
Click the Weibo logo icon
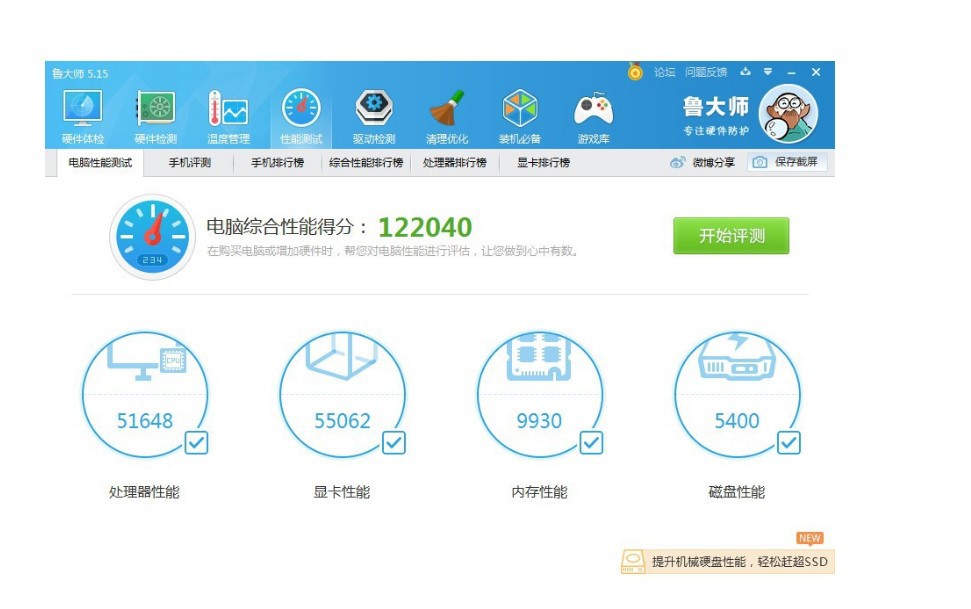677,162
